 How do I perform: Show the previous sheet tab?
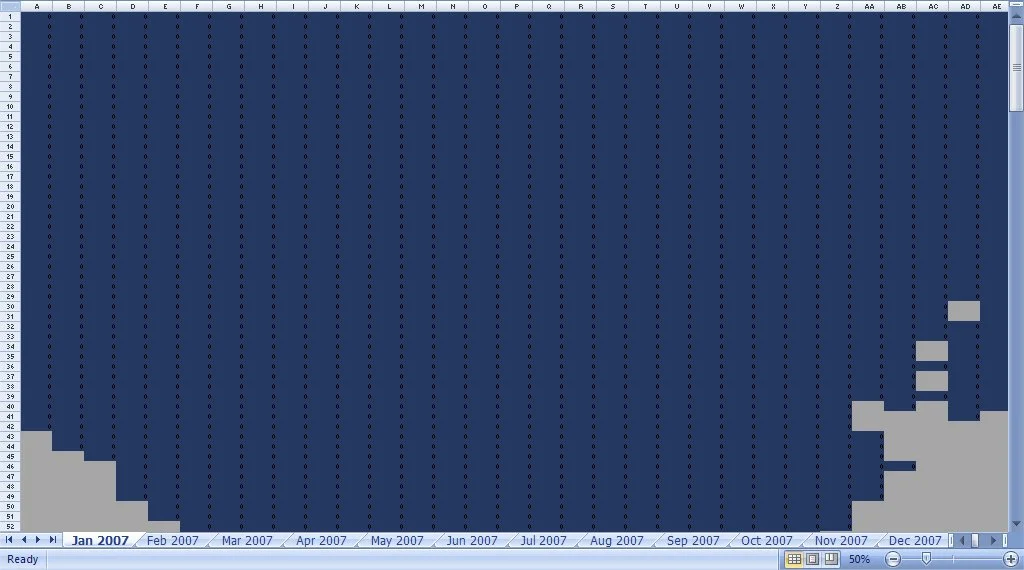pos(24,540)
